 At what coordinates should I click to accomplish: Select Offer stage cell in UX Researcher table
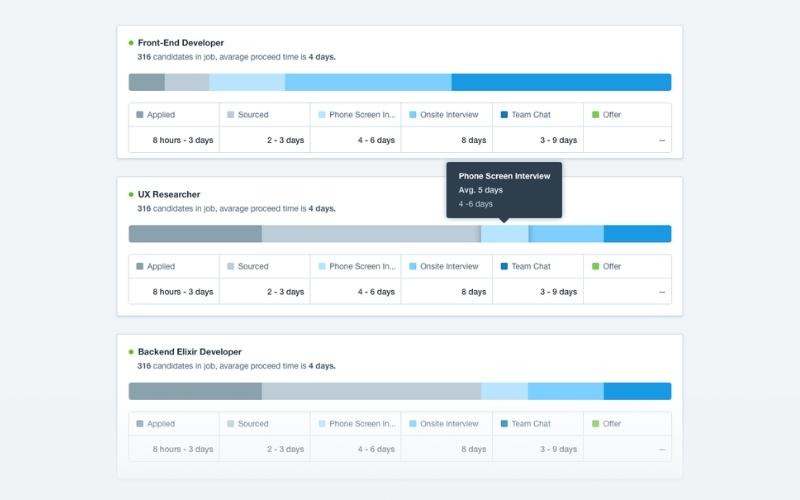tap(627, 267)
